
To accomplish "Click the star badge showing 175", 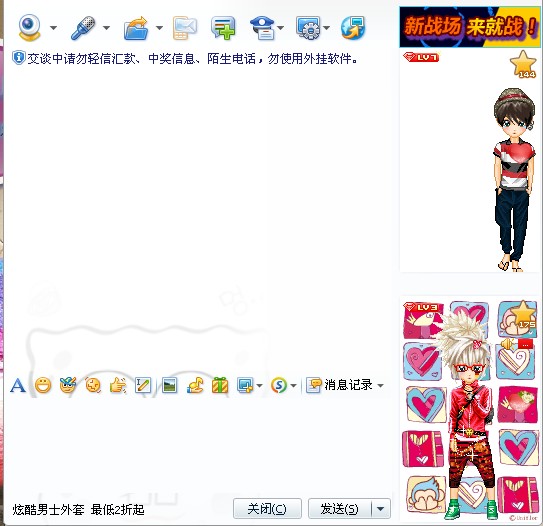I will pos(524,314).
